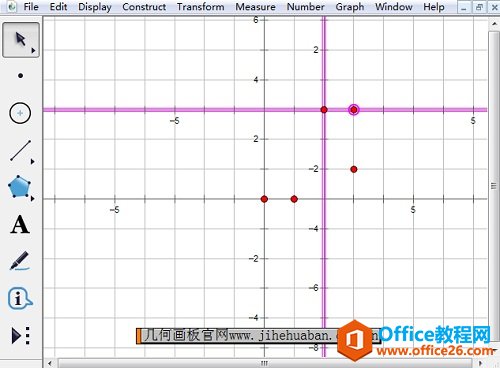
Task: Click the horizontal scrollbar left arrow
Action: coord(50,363)
